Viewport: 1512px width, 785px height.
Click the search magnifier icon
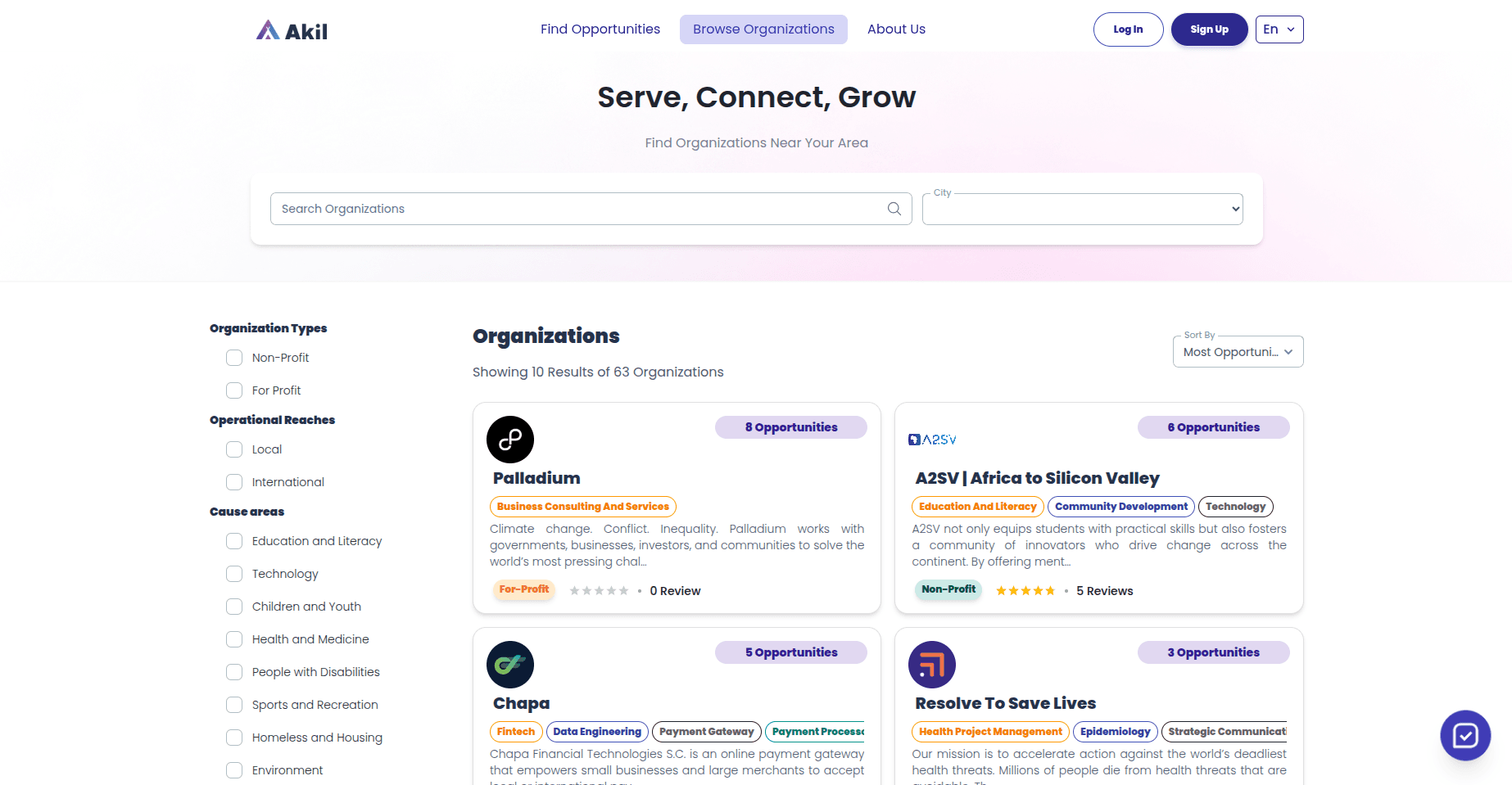click(894, 209)
